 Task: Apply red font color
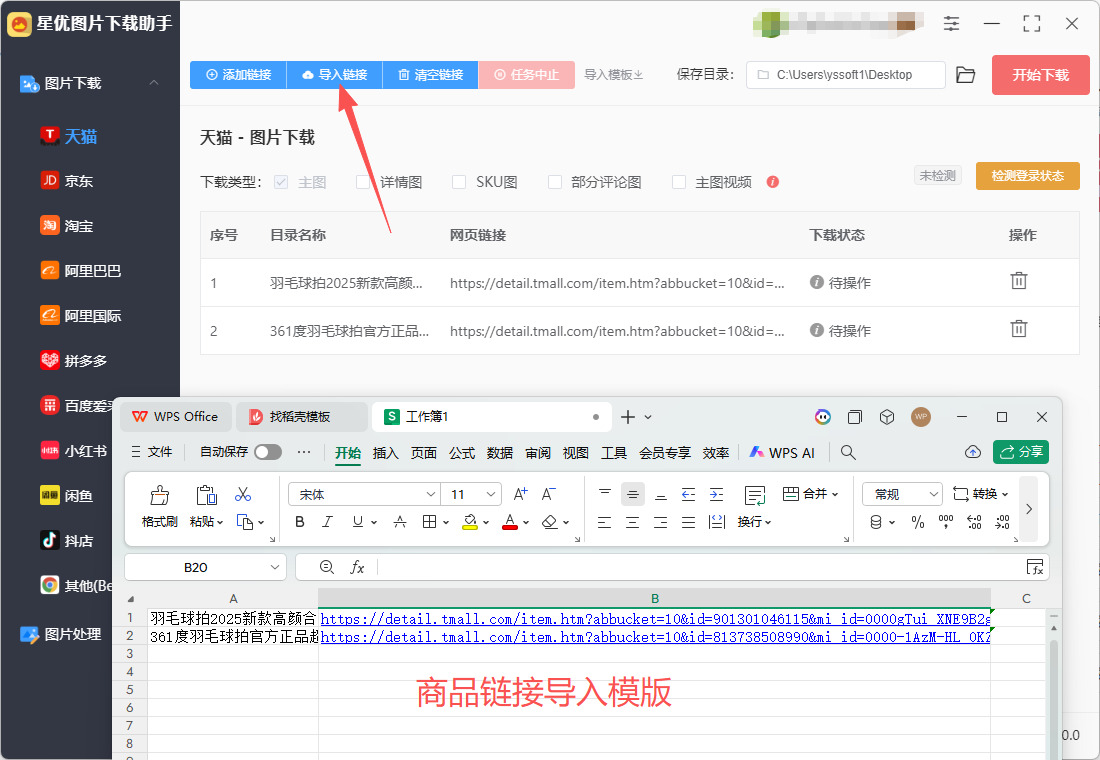[510, 522]
